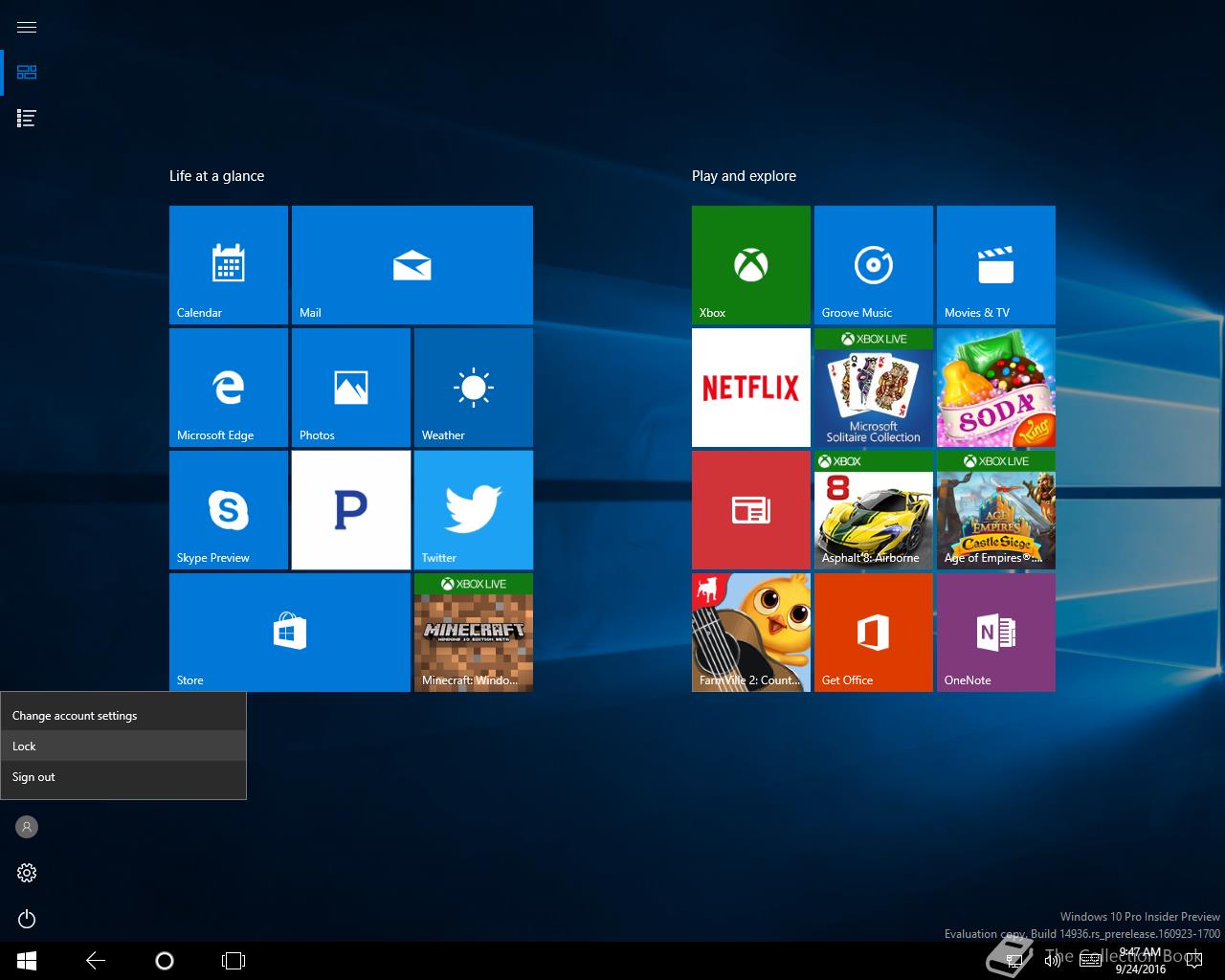Switch to all apps list view
This screenshot has width=1225, height=980.
click(x=27, y=119)
